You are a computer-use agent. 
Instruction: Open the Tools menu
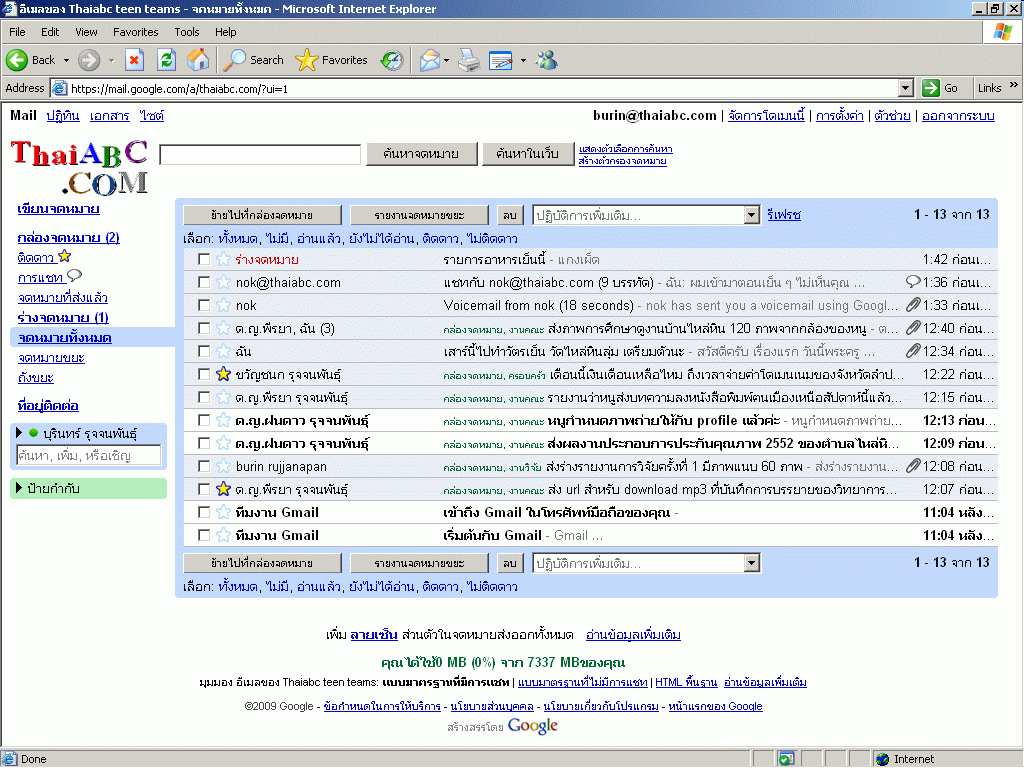(x=187, y=32)
